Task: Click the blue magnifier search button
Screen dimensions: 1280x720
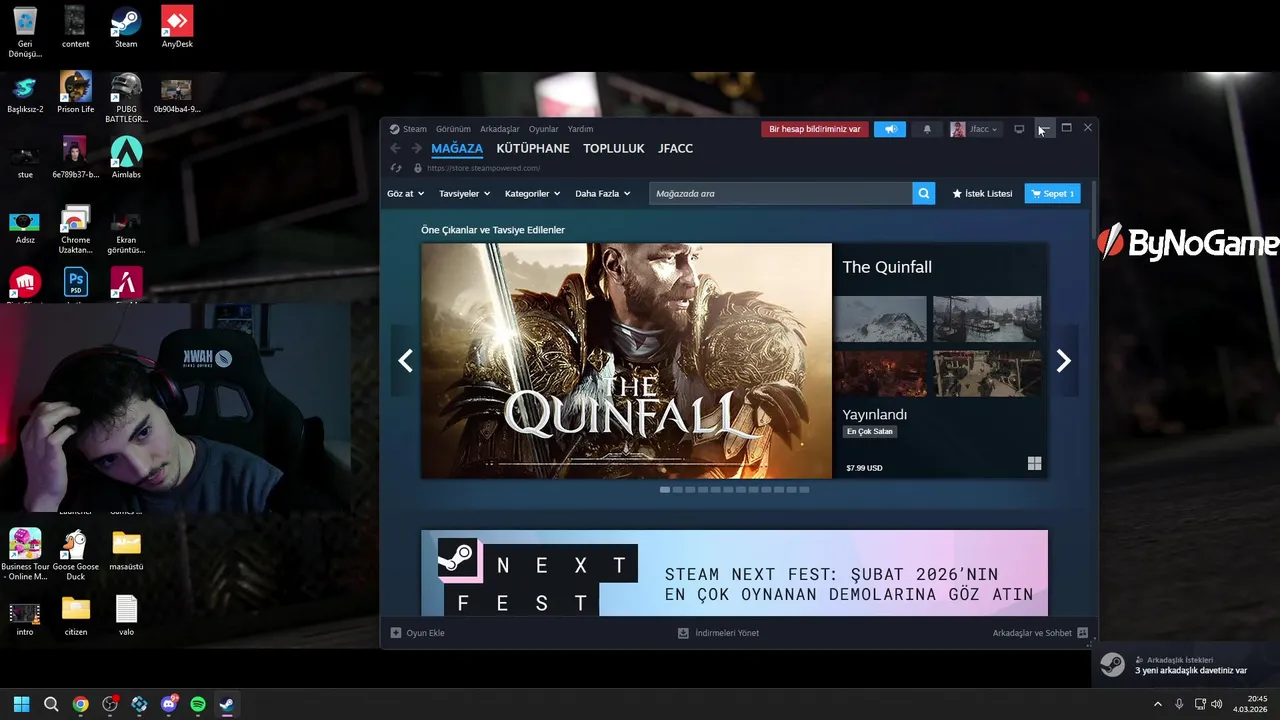Action: (924, 194)
